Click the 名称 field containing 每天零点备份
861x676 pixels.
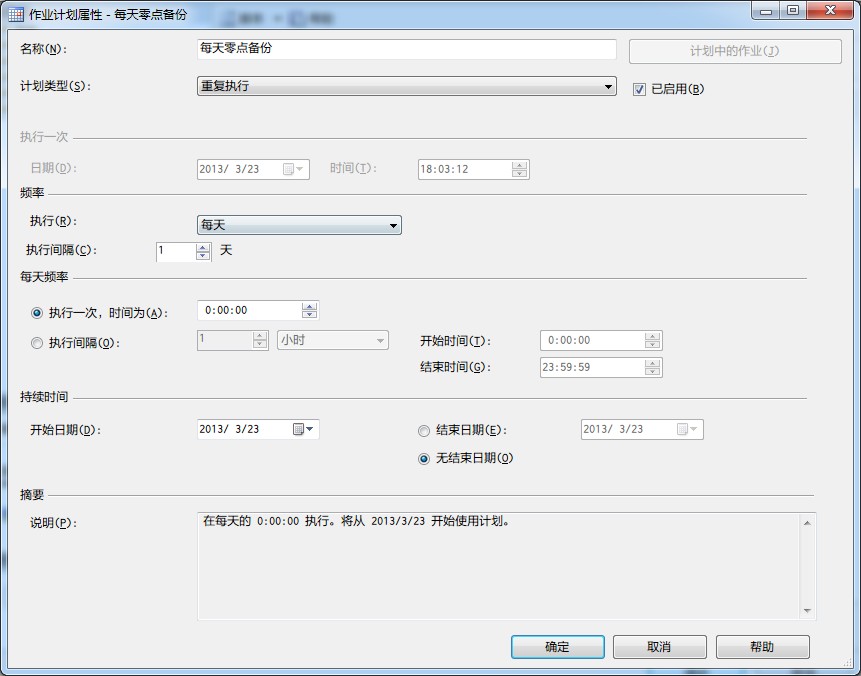[x=406, y=49]
